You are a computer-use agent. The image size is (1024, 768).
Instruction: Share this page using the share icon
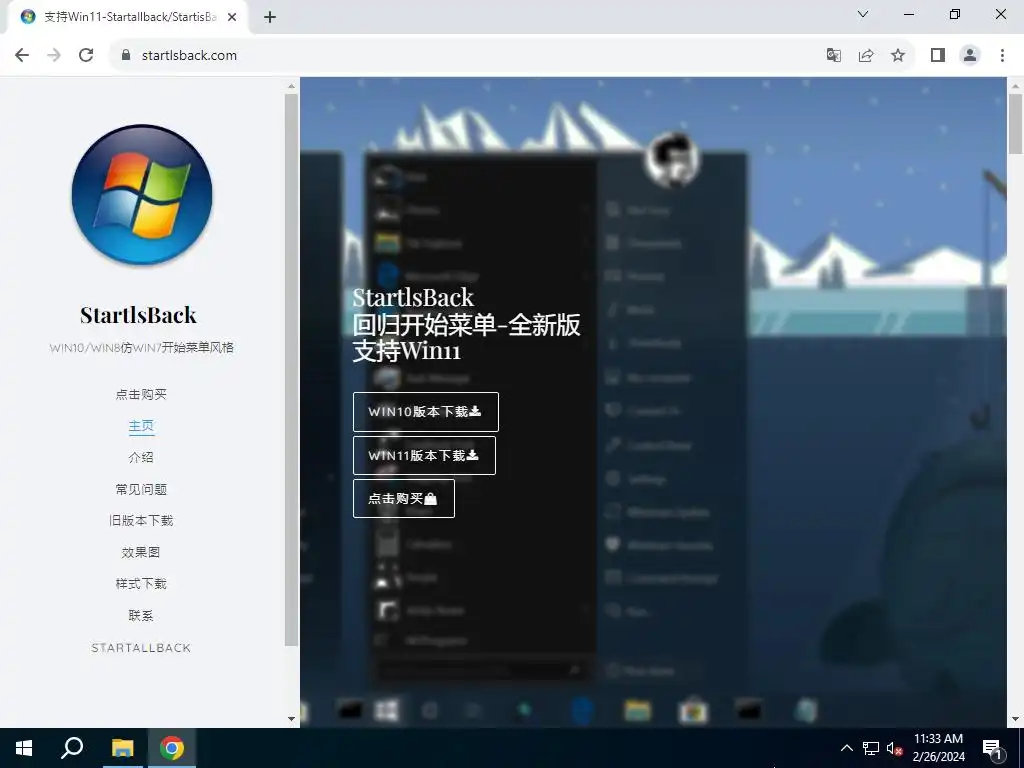pos(866,55)
